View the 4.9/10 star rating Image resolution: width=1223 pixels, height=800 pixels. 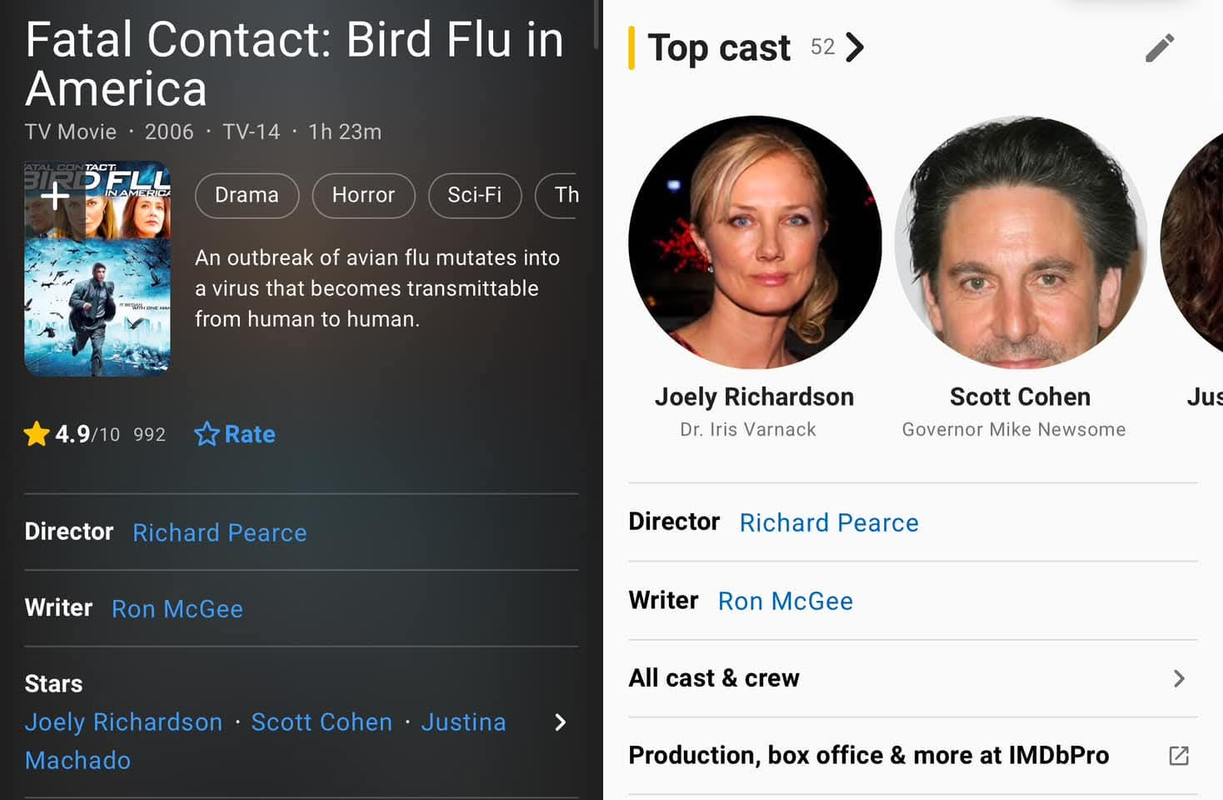click(72, 434)
